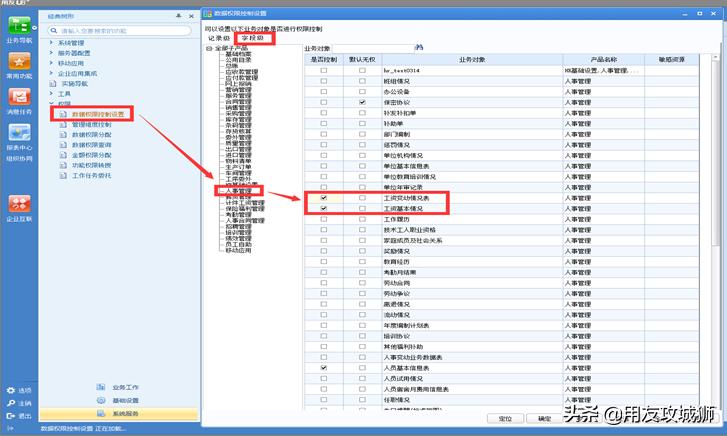Open 数据权限控制设置 in the tree
This screenshot has width=727, height=436.
point(98,114)
